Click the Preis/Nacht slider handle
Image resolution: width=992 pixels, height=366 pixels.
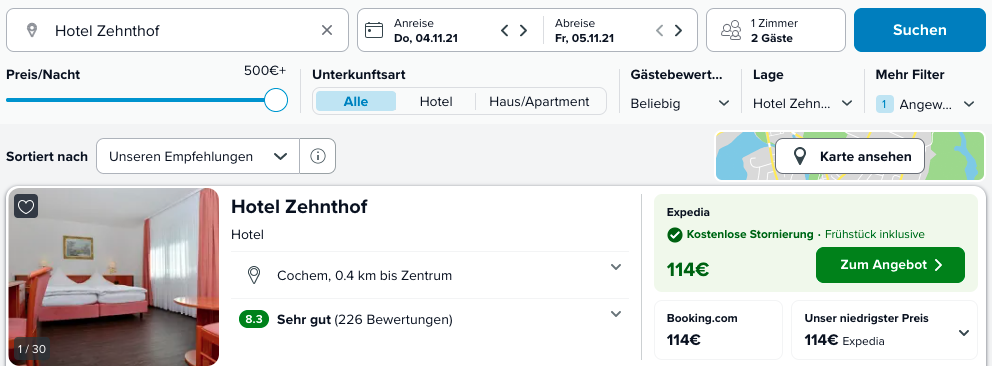pyautogui.click(x=275, y=100)
